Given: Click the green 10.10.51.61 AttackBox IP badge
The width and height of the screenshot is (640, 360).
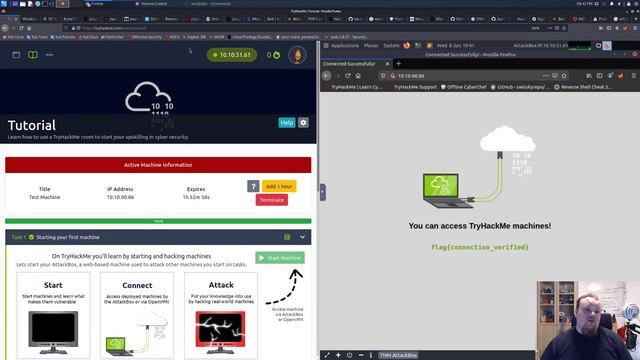Looking at the screenshot, I should coord(232,55).
